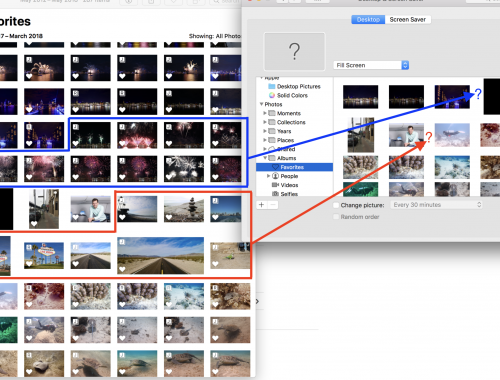Switch to the Desktop tab
Viewport: 500px width, 380px height.
click(368, 20)
